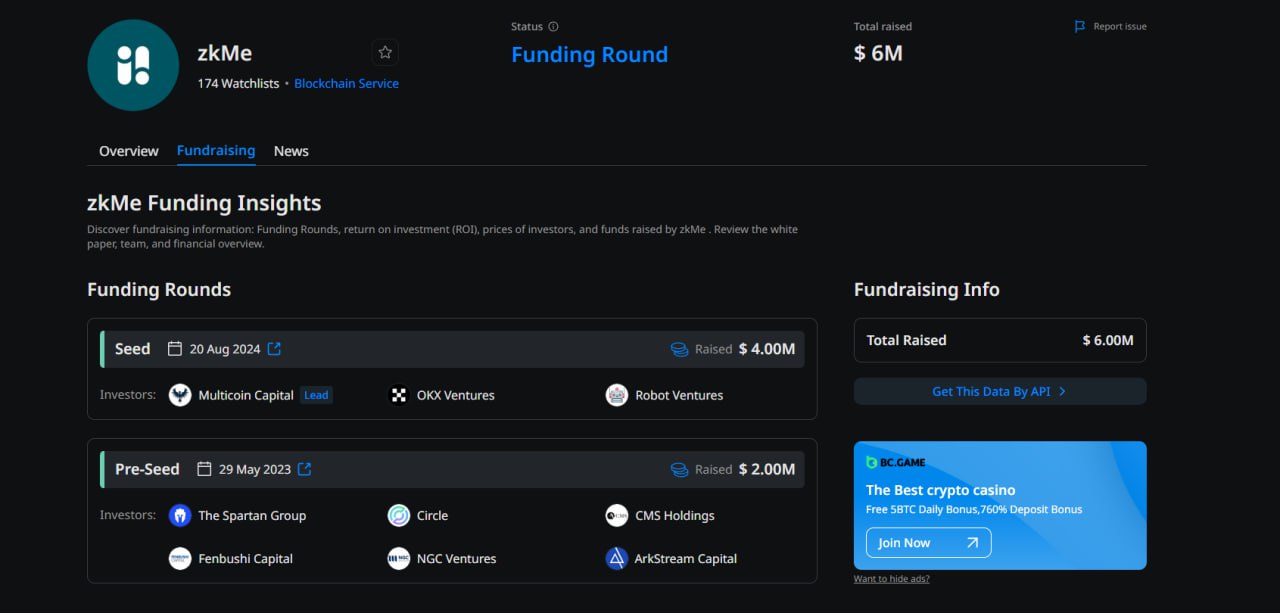Click the Seed round title
This screenshot has height=613, width=1280.
coord(132,349)
